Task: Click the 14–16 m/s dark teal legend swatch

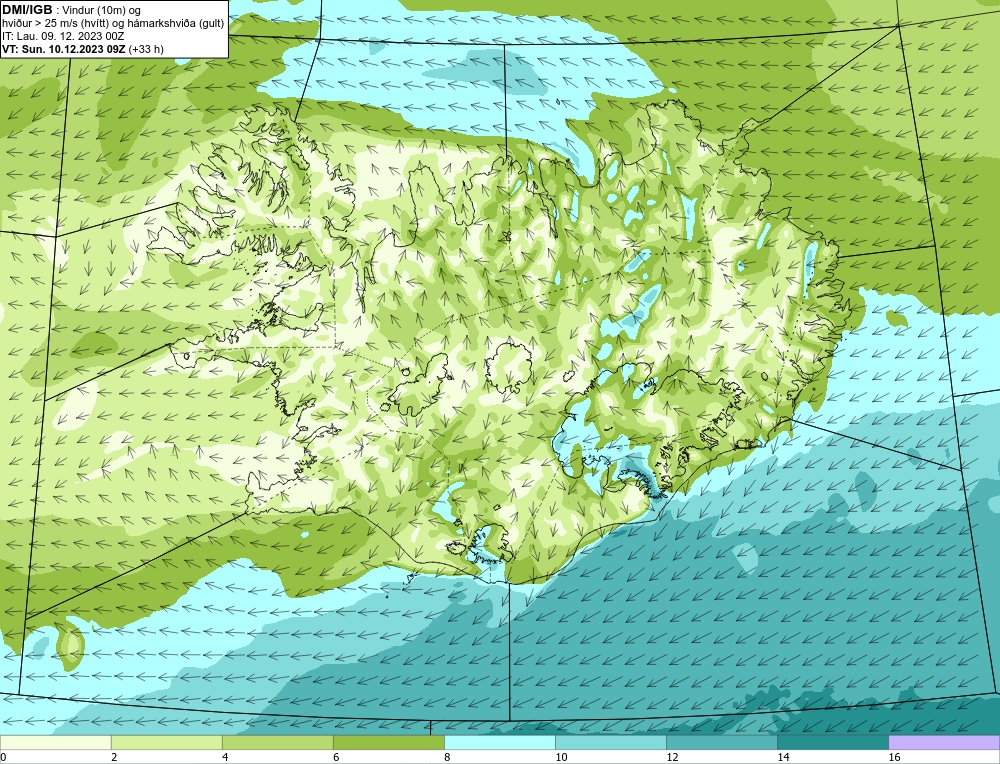Action: (x=833, y=742)
